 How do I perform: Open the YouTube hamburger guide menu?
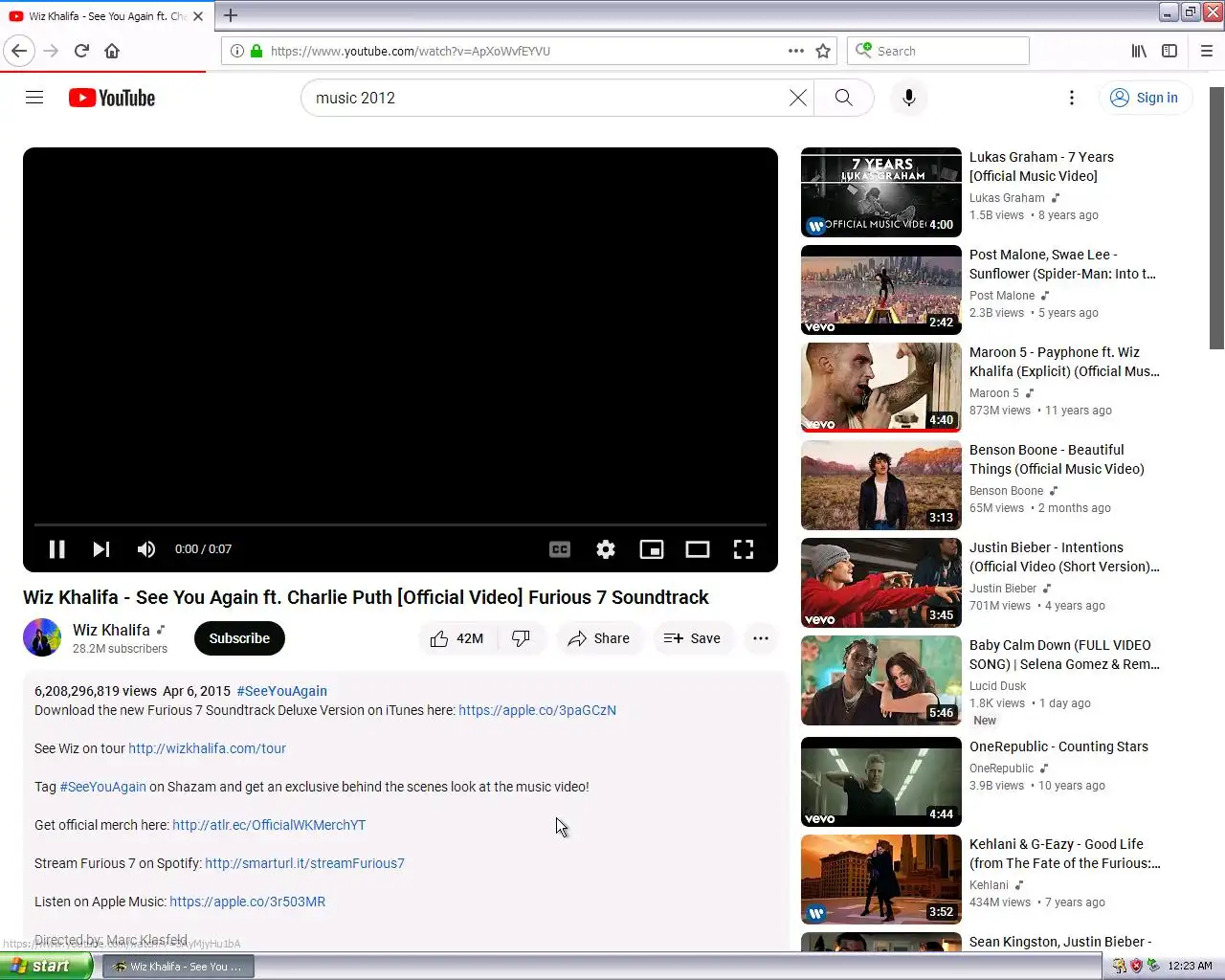coord(34,98)
